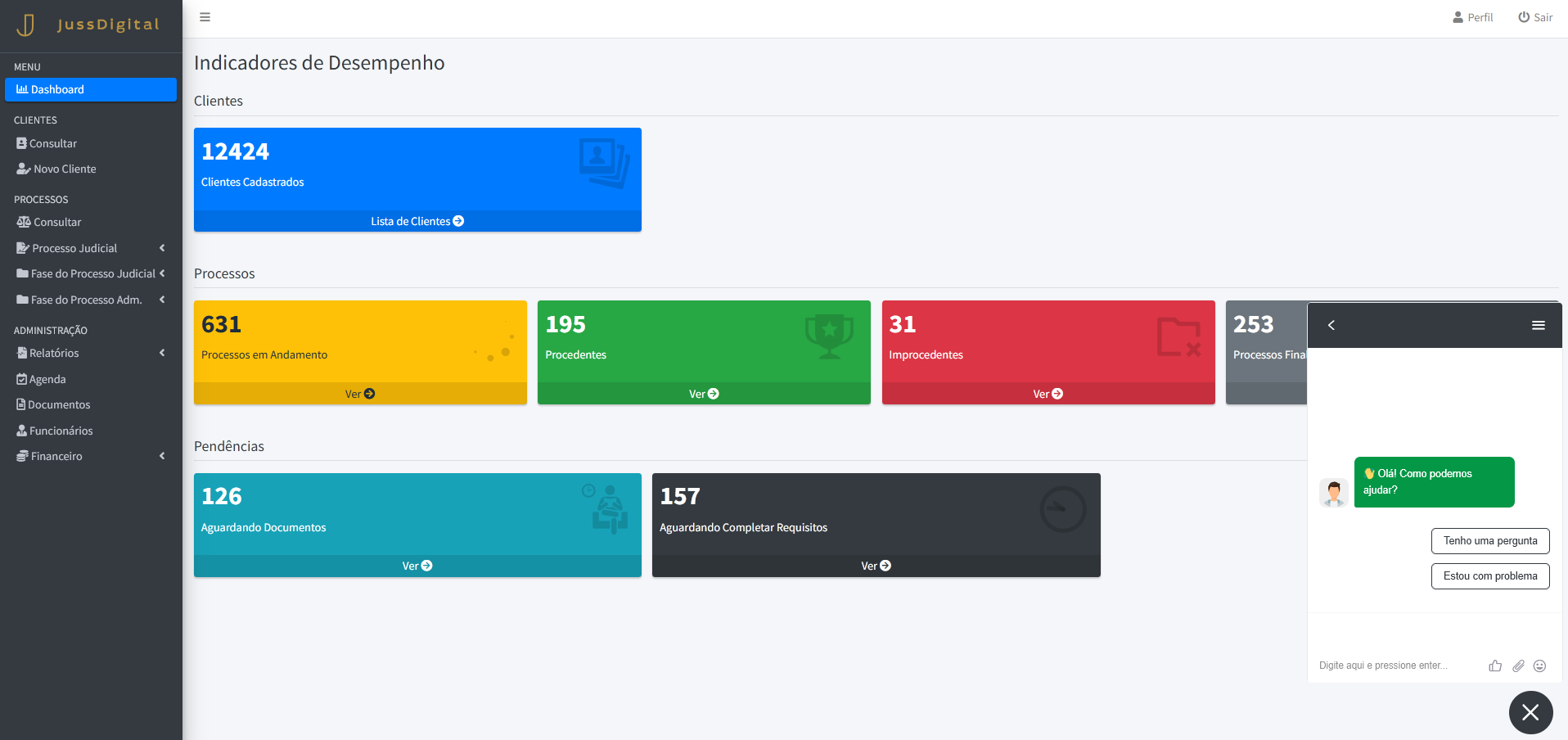
Task: Close the chat widget with X button
Action: pyautogui.click(x=1530, y=712)
